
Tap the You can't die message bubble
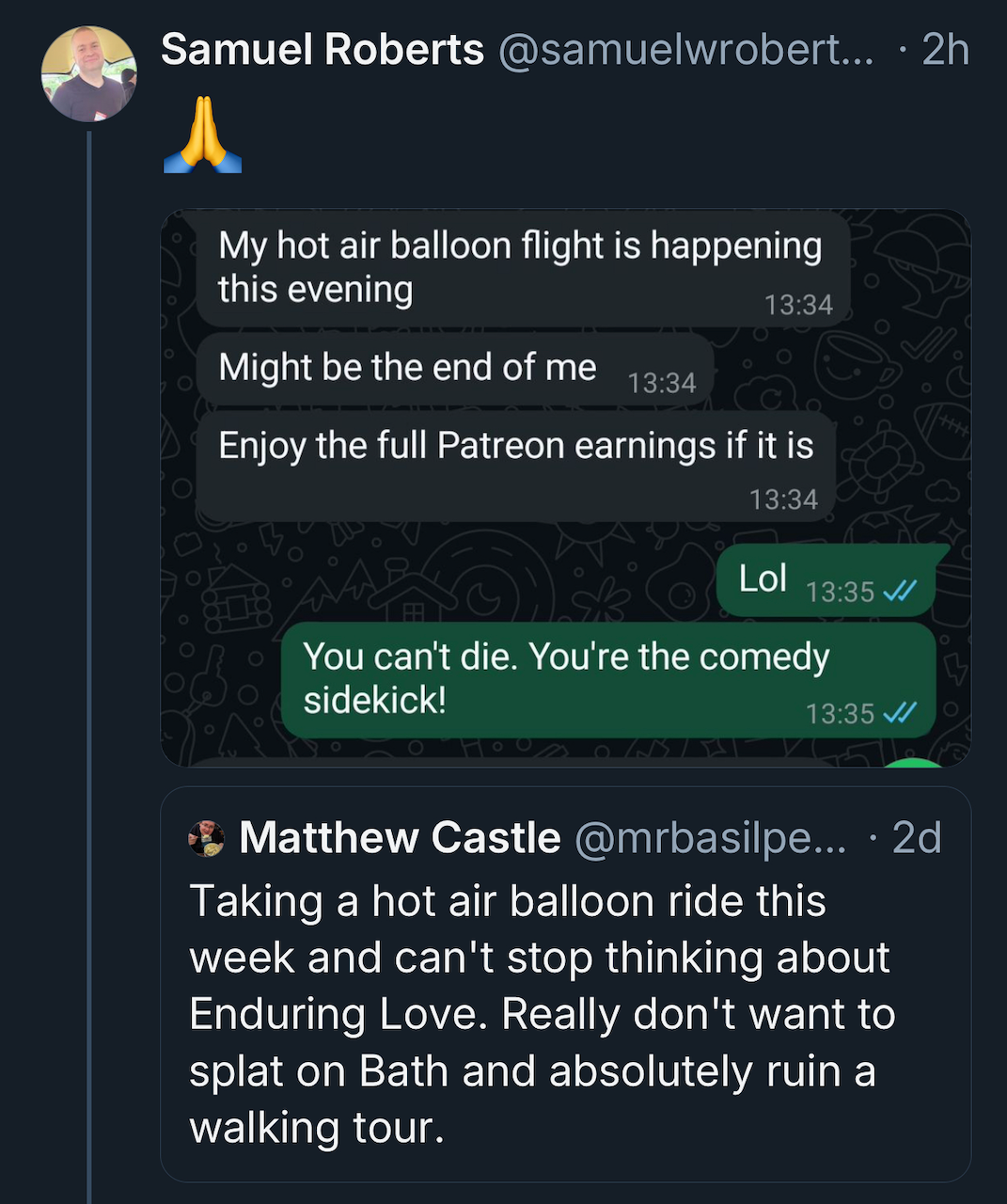609,679
